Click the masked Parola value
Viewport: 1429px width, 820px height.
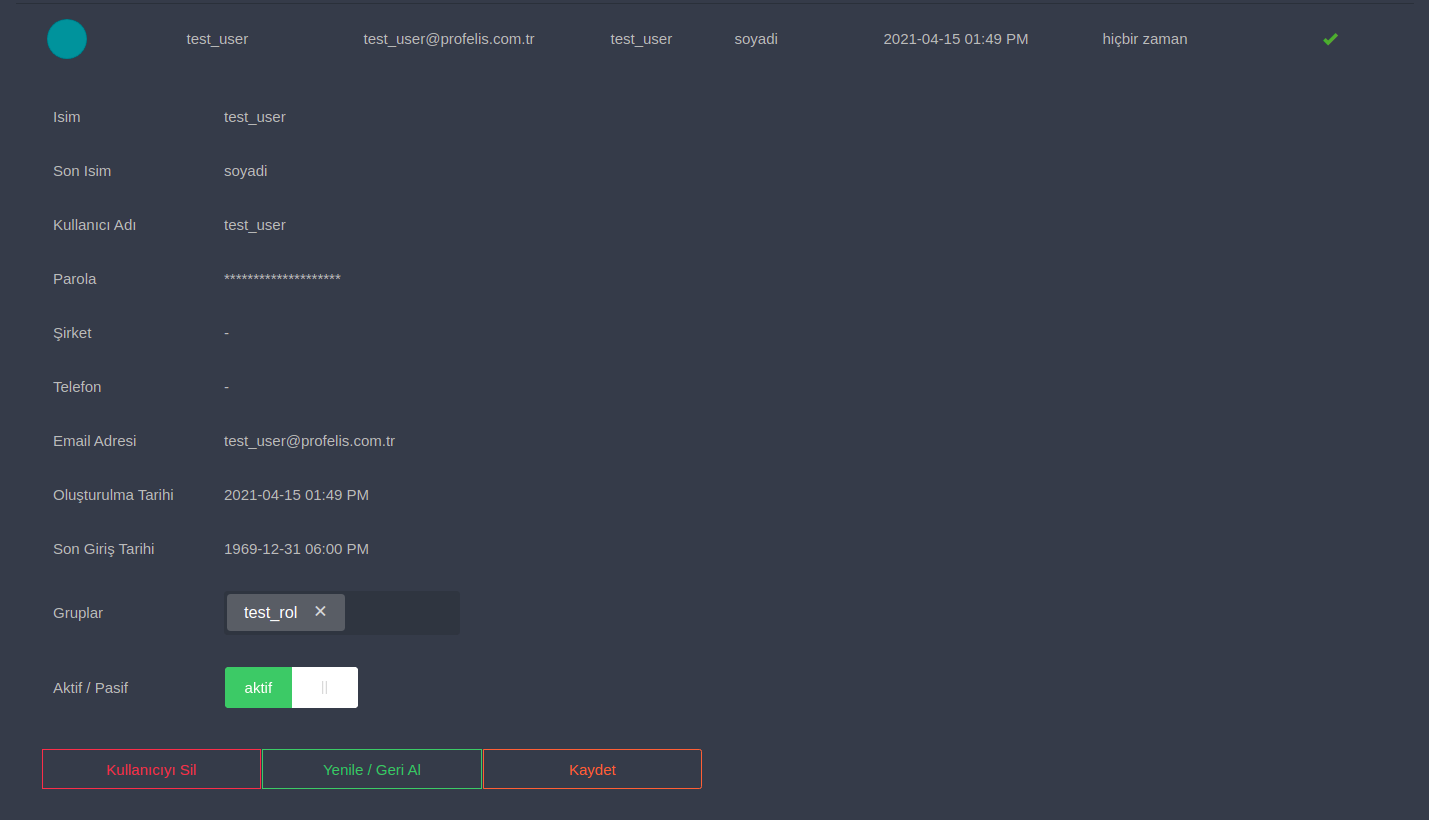[x=282, y=279]
